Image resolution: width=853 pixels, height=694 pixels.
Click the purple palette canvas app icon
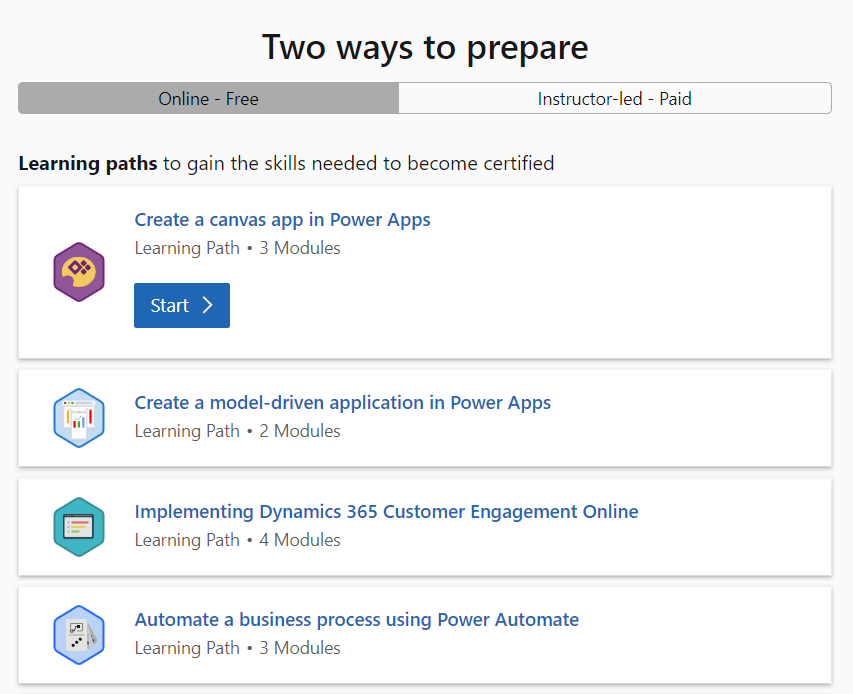point(78,271)
